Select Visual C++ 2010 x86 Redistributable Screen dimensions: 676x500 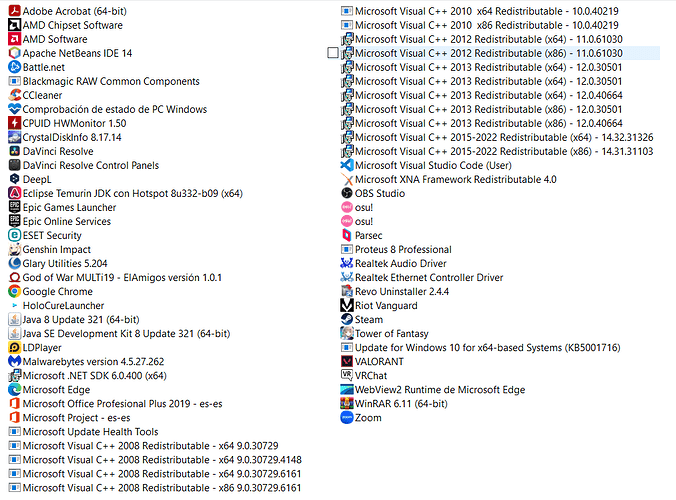pyautogui.click(x=480, y=25)
